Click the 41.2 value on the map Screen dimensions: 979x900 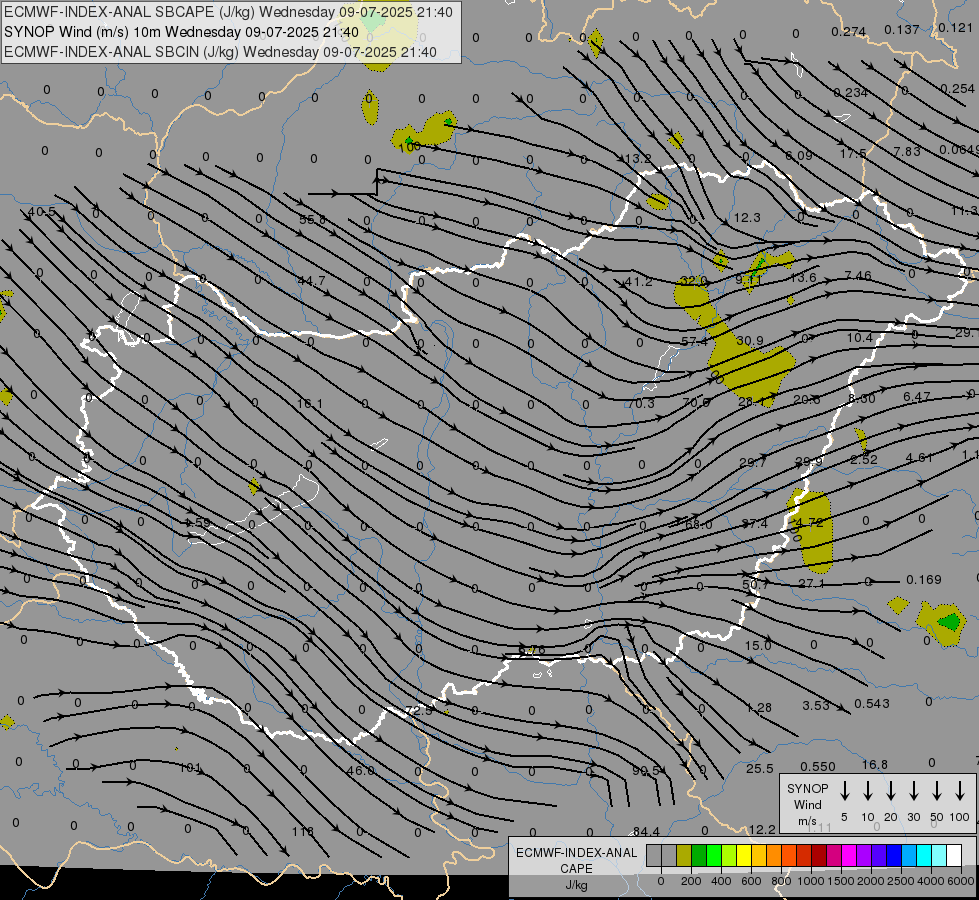point(639,282)
